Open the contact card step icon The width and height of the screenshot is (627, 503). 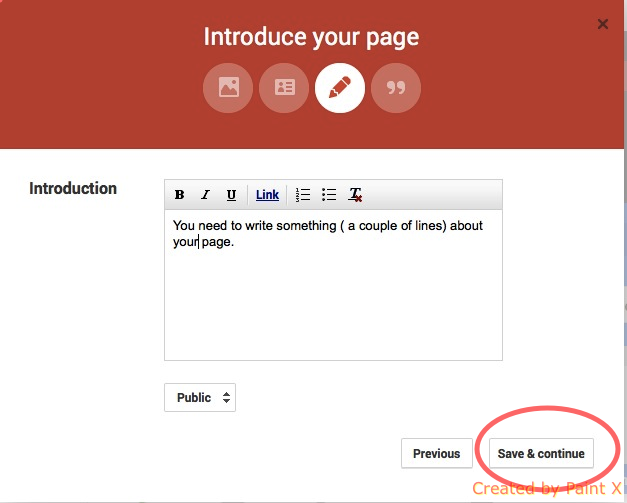pyautogui.click(x=284, y=89)
